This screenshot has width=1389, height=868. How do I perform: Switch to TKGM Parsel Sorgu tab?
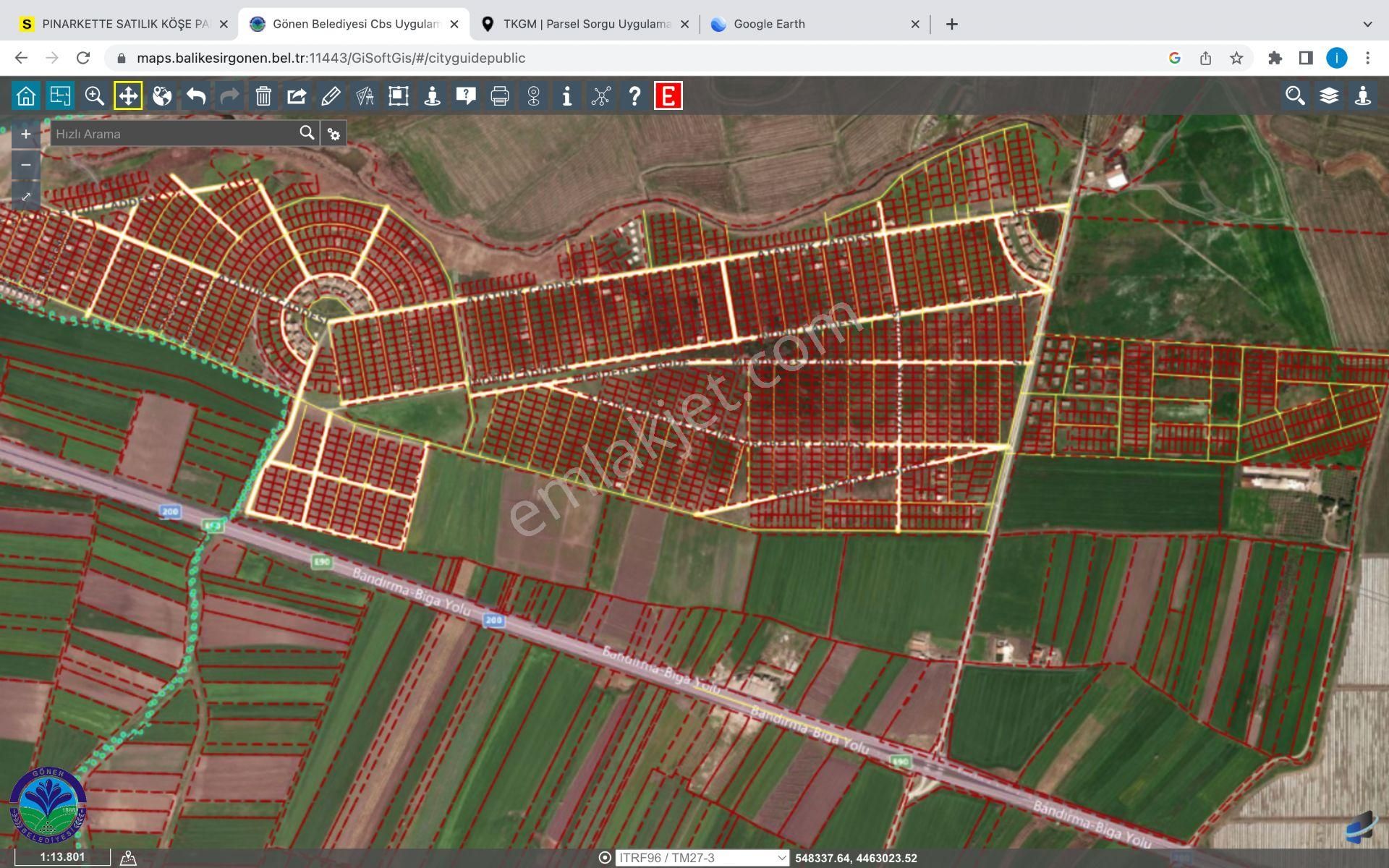(586, 24)
